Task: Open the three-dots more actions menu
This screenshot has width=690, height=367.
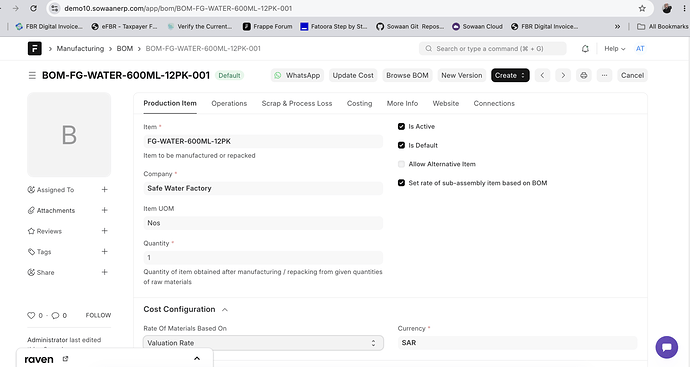Action: click(604, 75)
